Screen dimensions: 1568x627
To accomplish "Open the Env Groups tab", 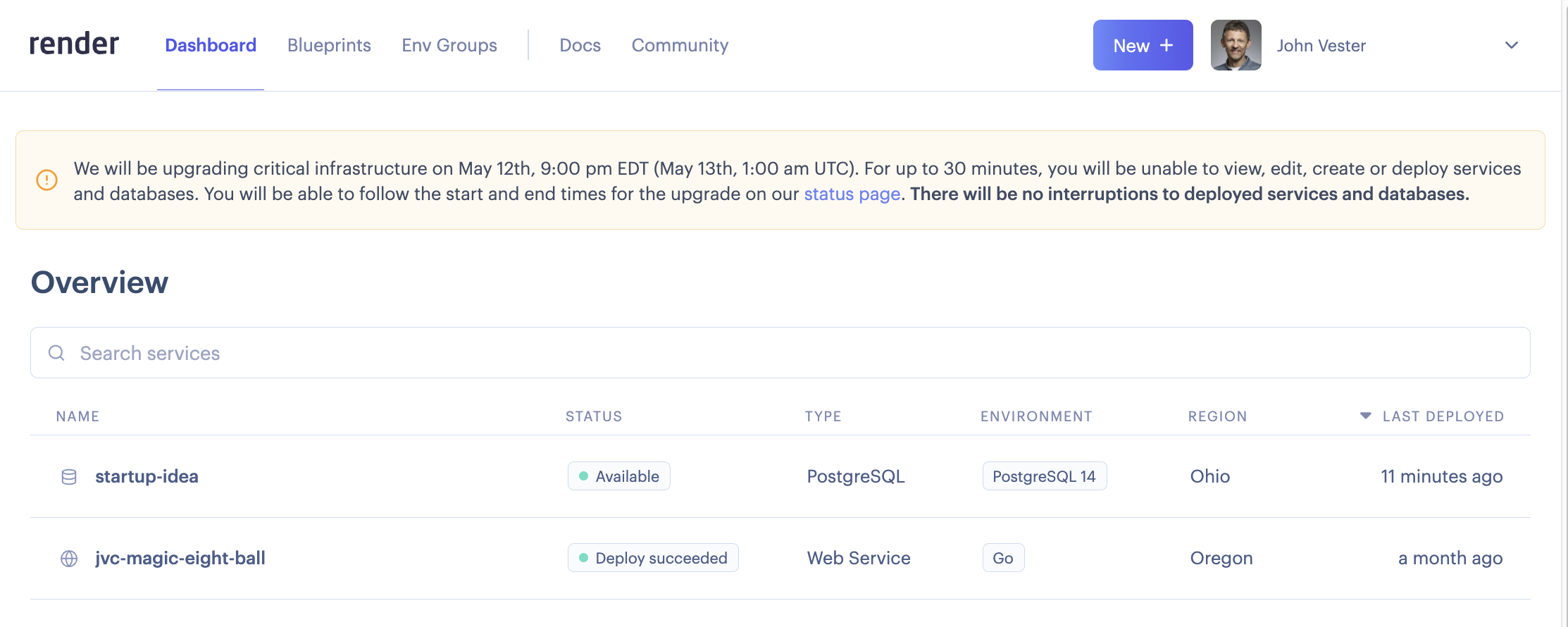I will click(x=449, y=45).
